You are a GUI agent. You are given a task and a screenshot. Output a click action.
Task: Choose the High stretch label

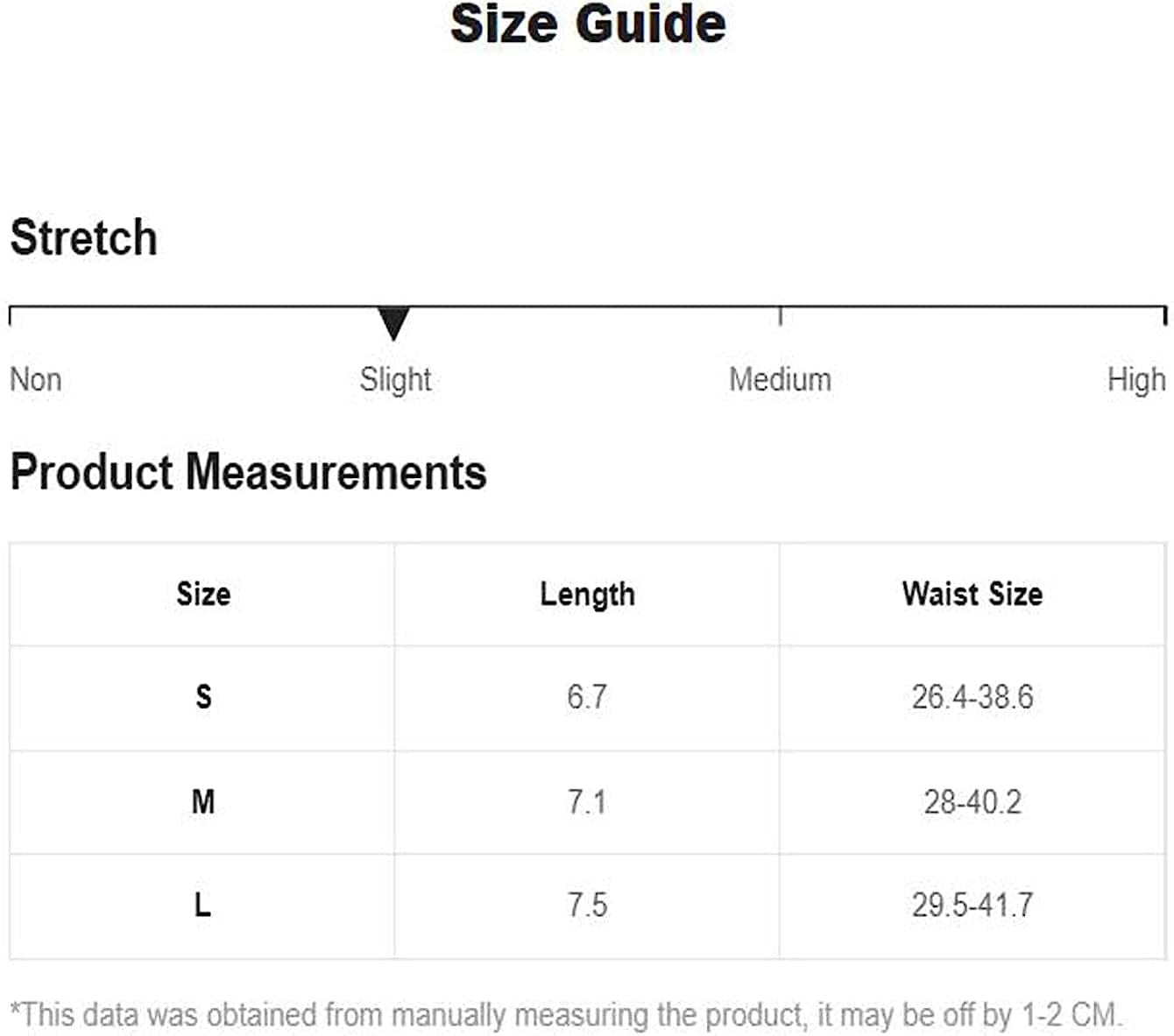click(x=1135, y=380)
